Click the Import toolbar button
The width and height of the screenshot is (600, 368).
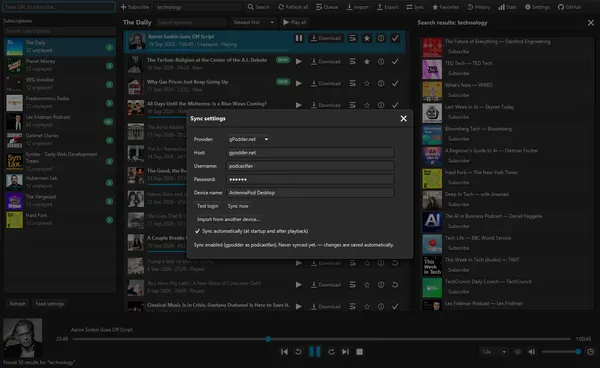pos(358,7)
